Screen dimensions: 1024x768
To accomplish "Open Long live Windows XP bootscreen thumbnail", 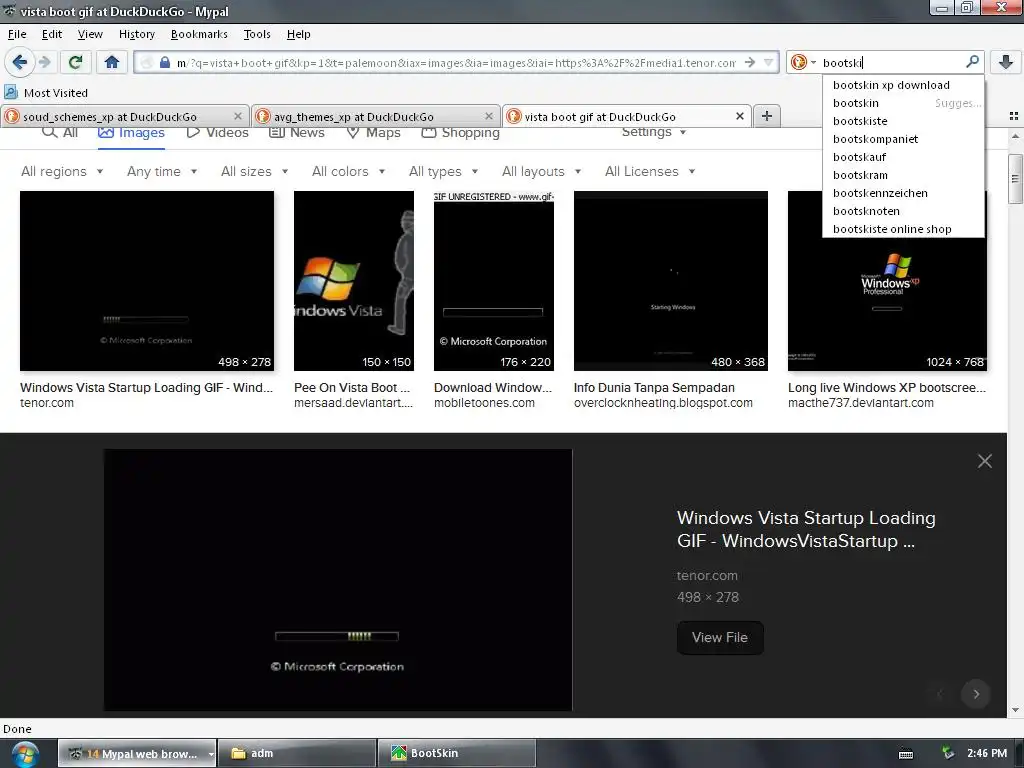I will (x=887, y=281).
